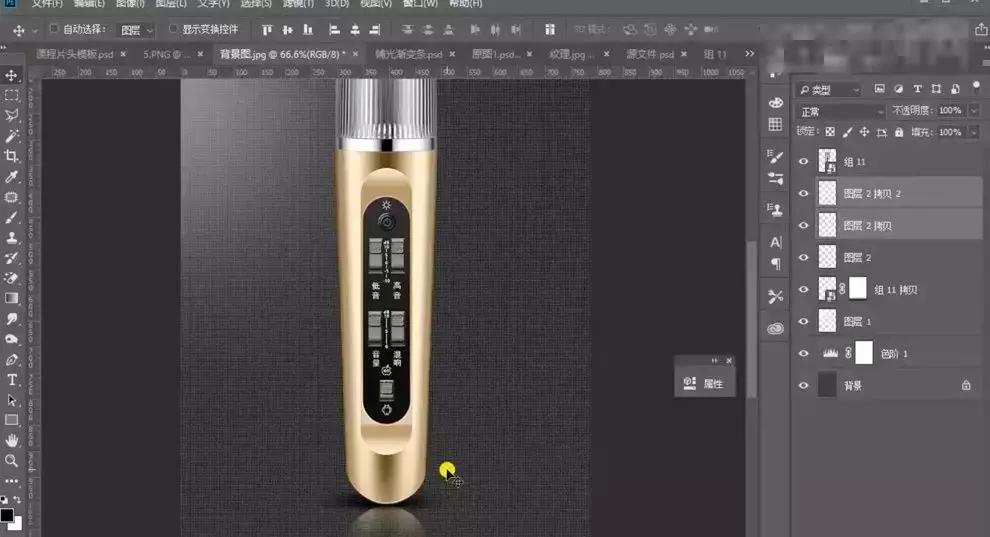Select the Zoom tool
The width and height of the screenshot is (990, 537).
(x=11, y=461)
